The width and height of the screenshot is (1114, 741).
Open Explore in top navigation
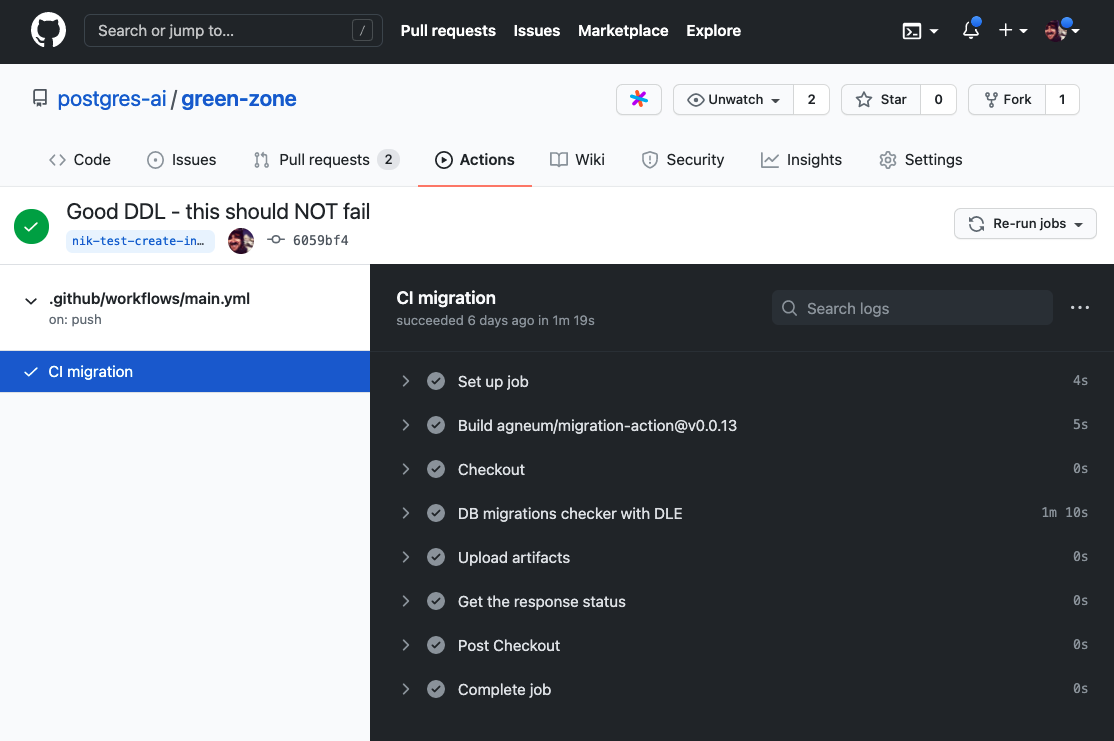tap(713, 31)
